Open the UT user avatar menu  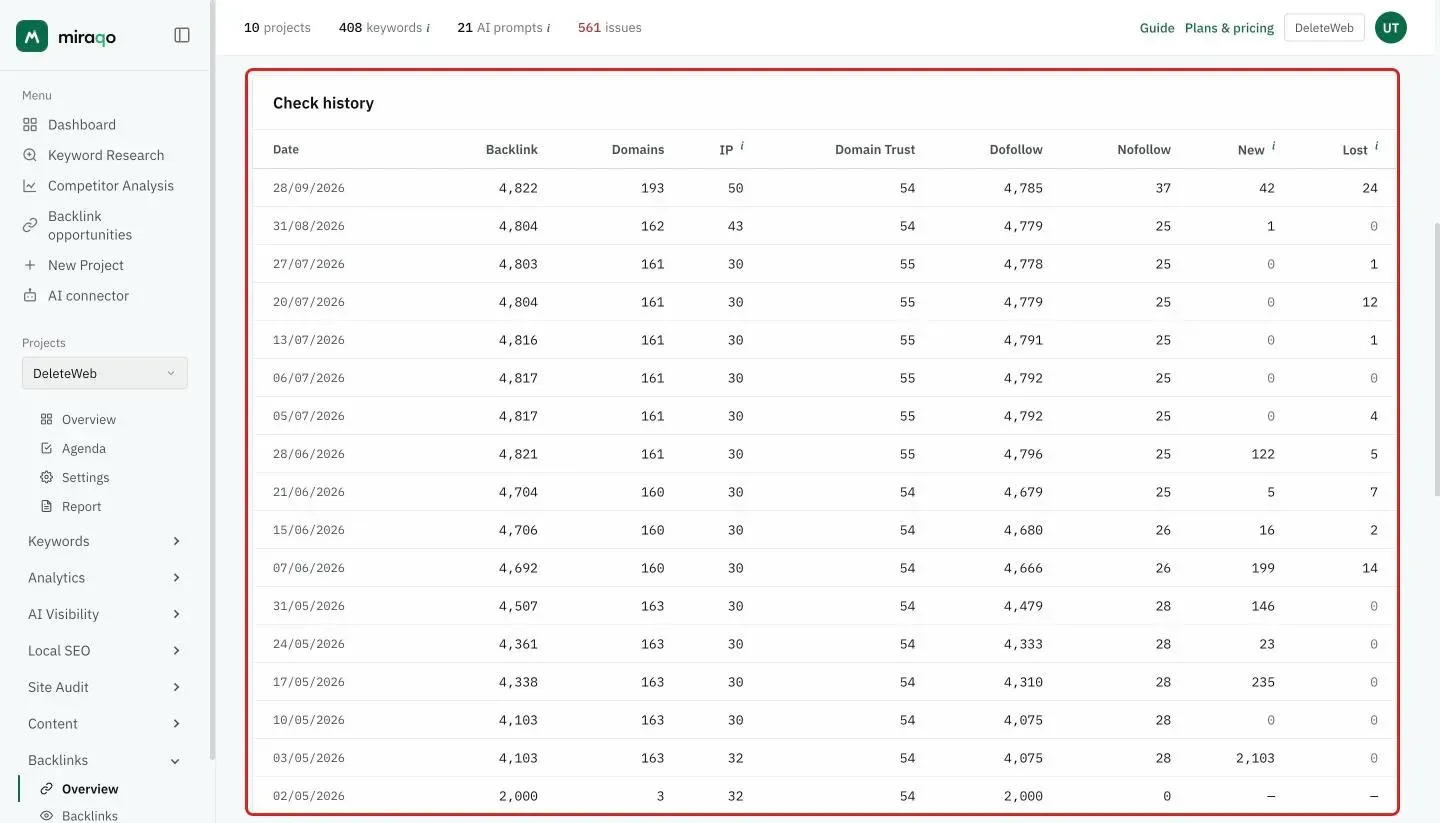1391,28
